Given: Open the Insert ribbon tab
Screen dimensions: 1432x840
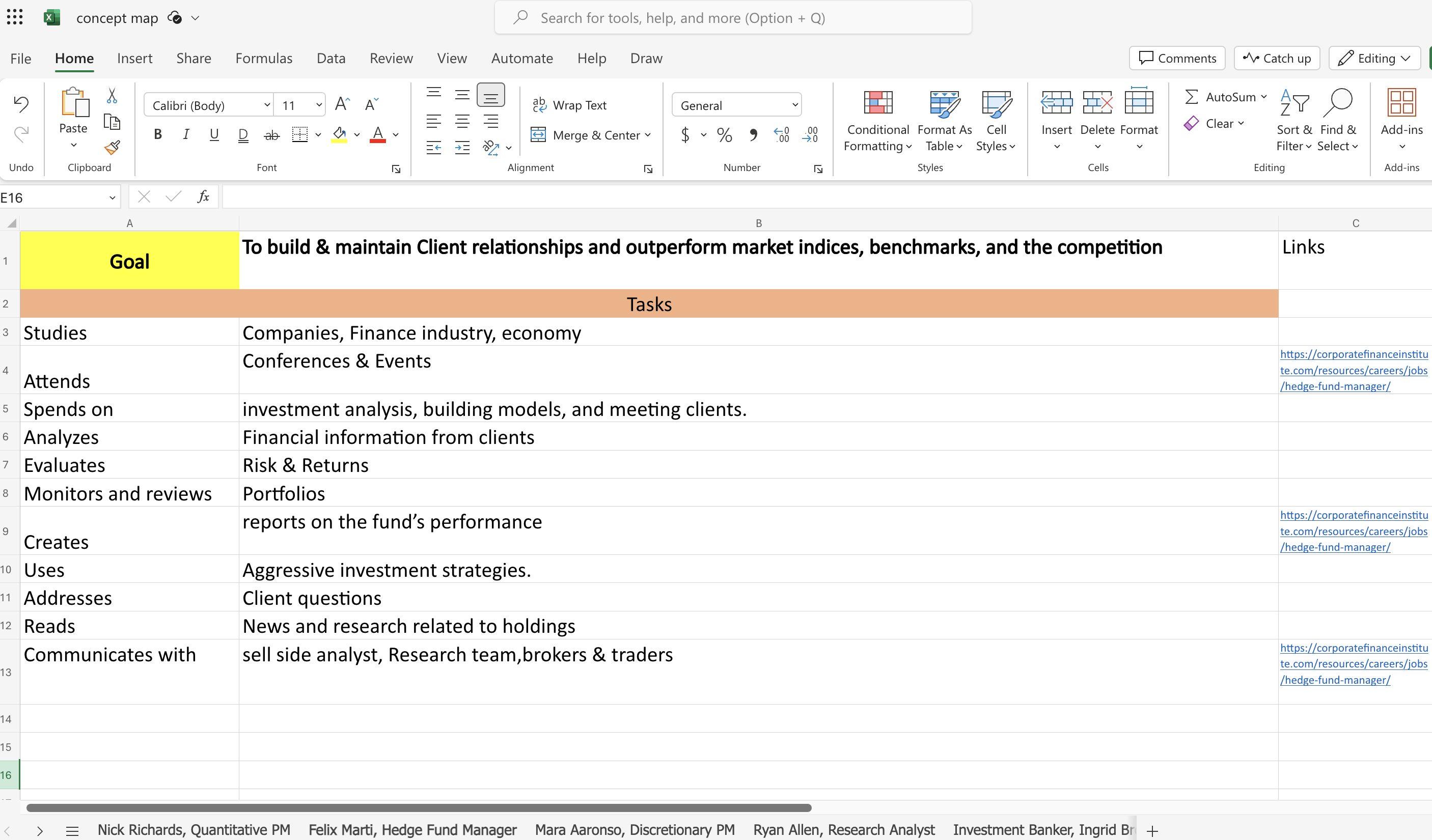Looking at the screenshot, I should (x=134, y=58).
